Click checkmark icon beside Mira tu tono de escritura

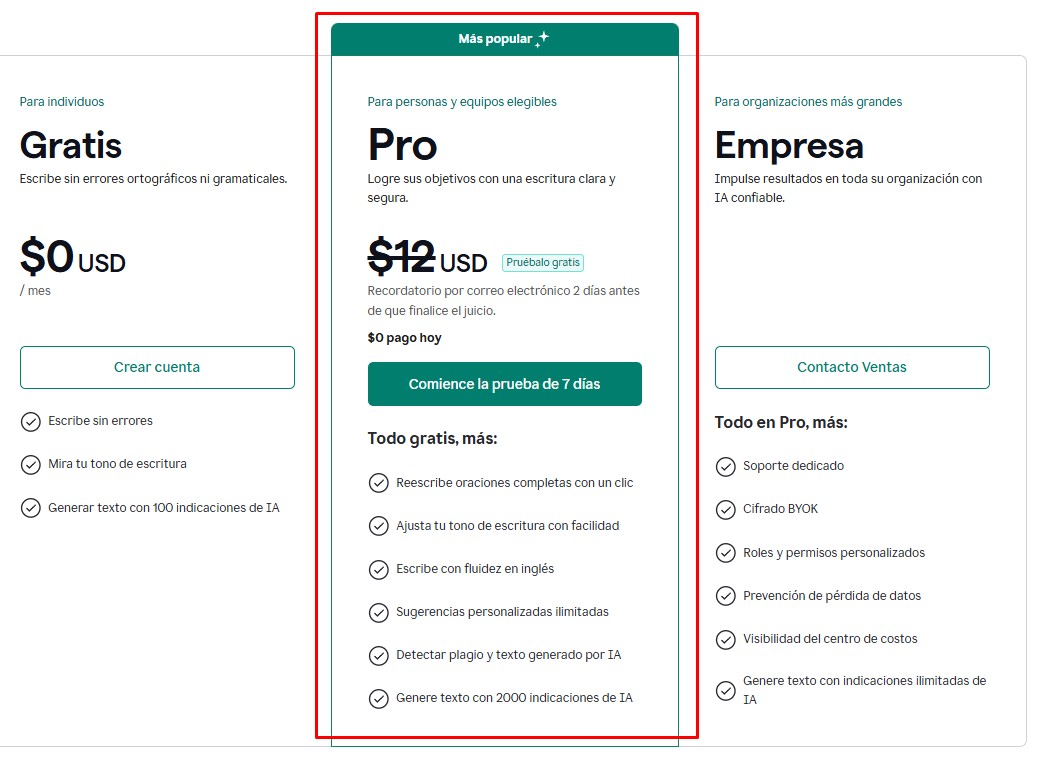31,465
